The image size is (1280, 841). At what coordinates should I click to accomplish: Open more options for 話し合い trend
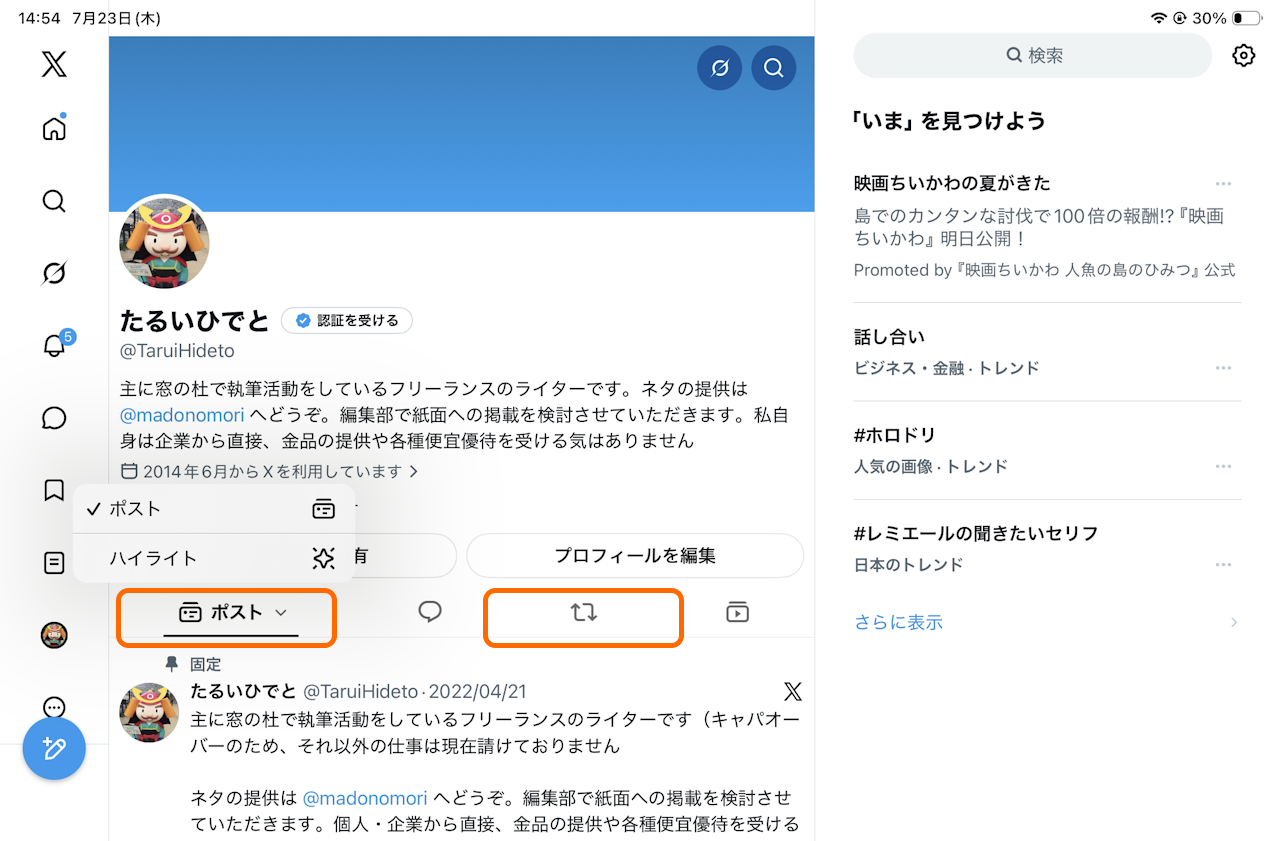tap(1223, 368)
